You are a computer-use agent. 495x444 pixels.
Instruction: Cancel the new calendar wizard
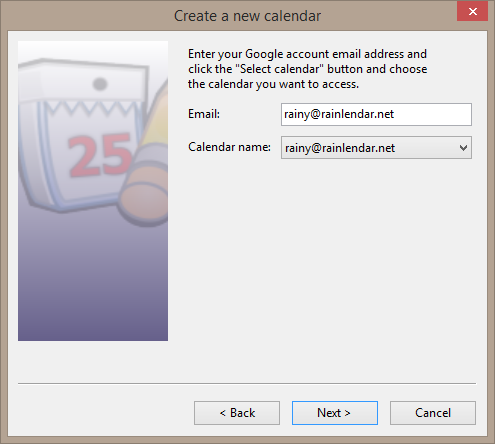click(x=433, y=413)
